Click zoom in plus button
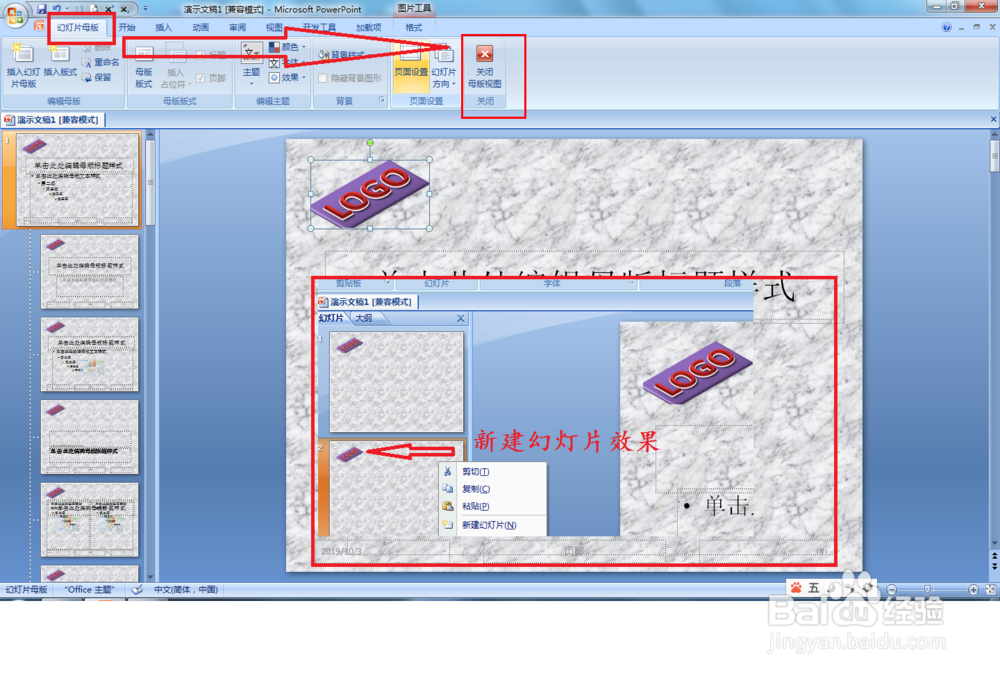Screen dimensions: 1000x676 (x=973, y=590)
